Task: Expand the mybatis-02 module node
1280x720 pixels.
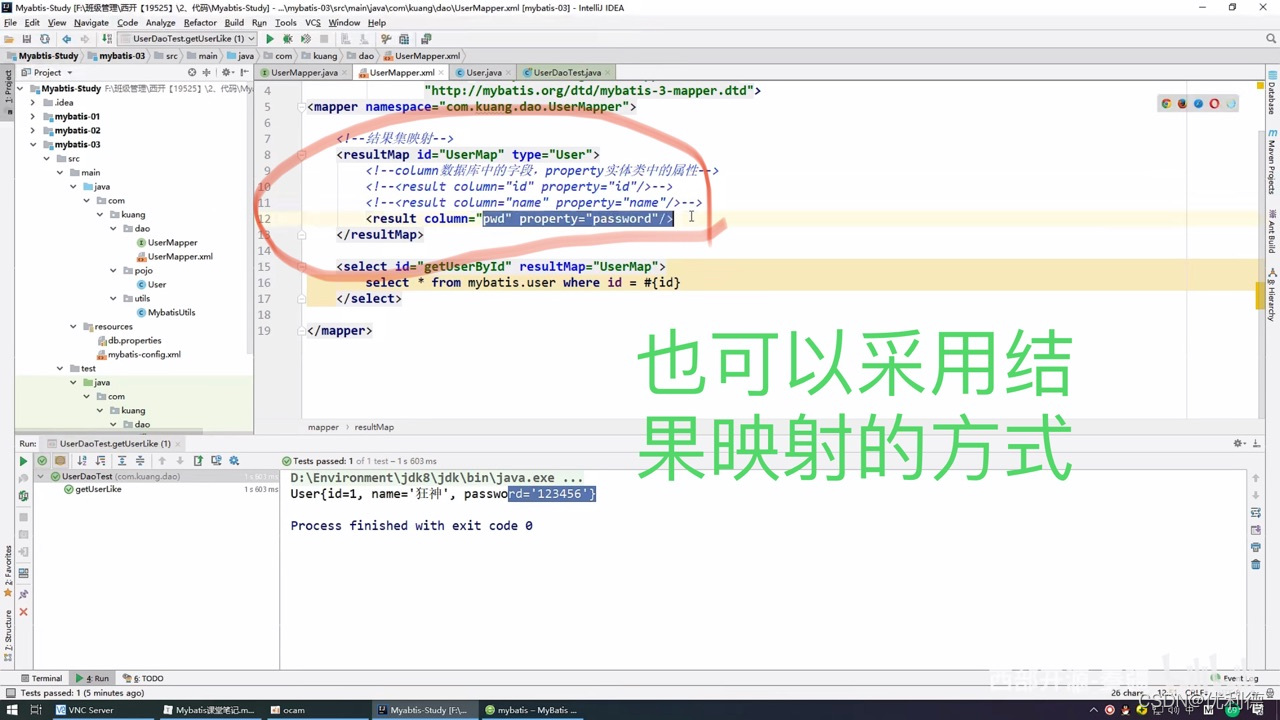Action: [x=33, y=130]
